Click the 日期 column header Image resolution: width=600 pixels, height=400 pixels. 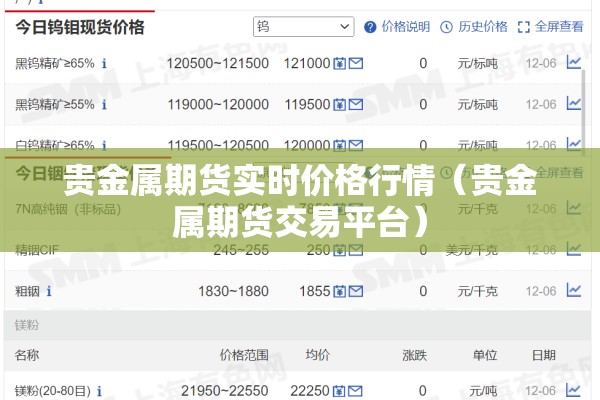click(x=544, y=355)
